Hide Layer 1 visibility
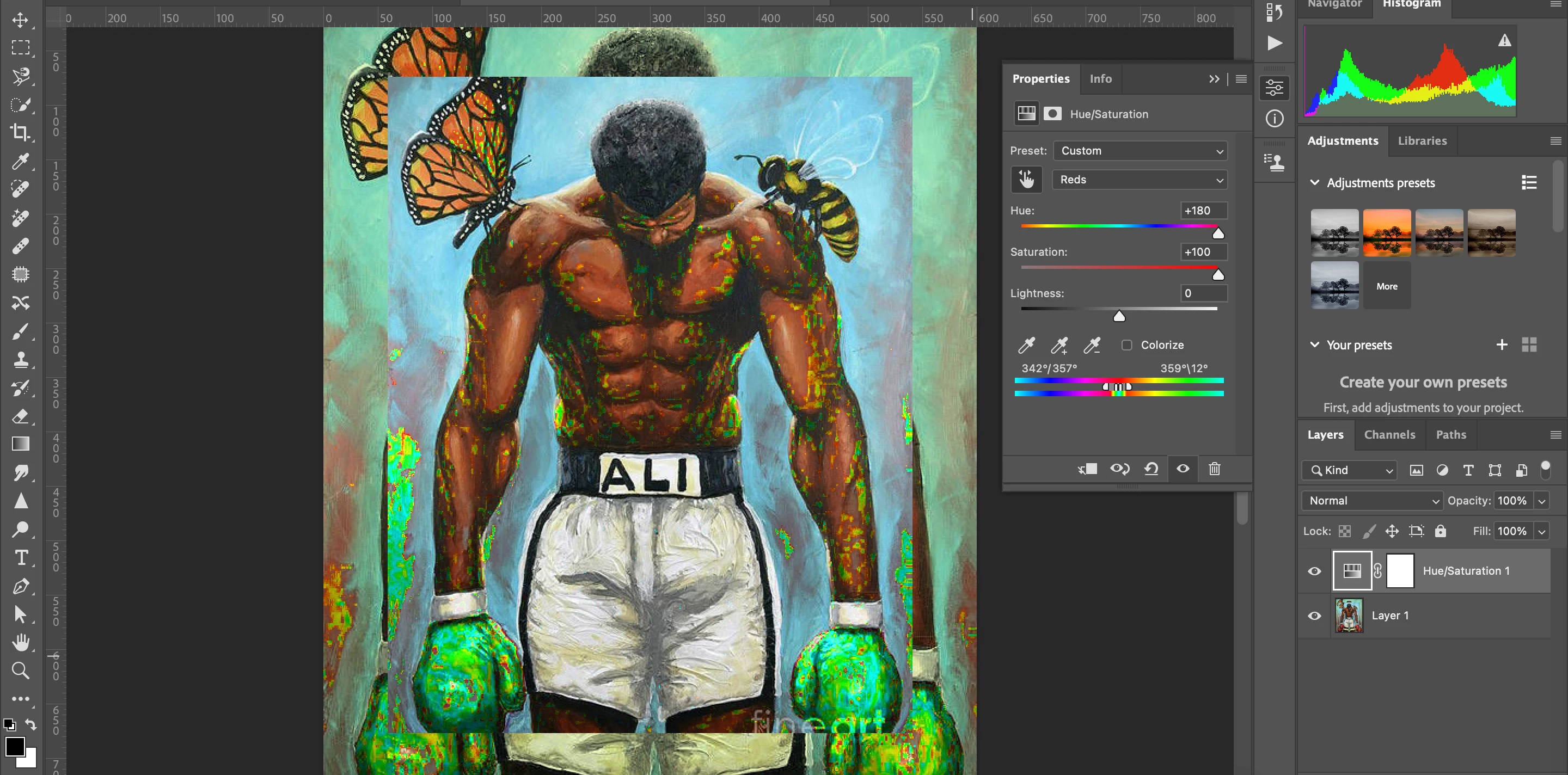1568x775 pixels. [1314, 616]
